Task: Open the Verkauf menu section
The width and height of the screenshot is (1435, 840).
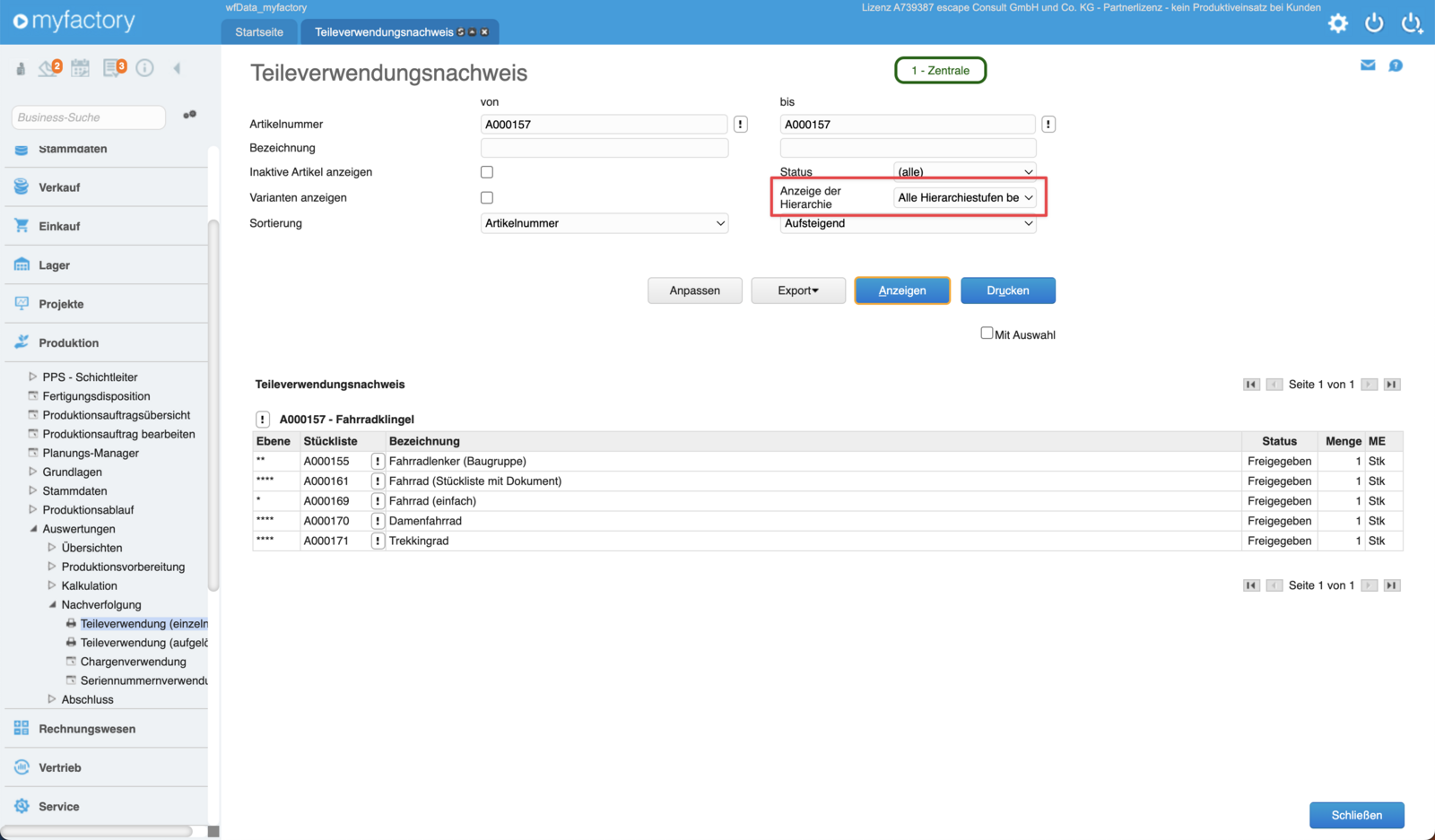Action: point(106,187)
